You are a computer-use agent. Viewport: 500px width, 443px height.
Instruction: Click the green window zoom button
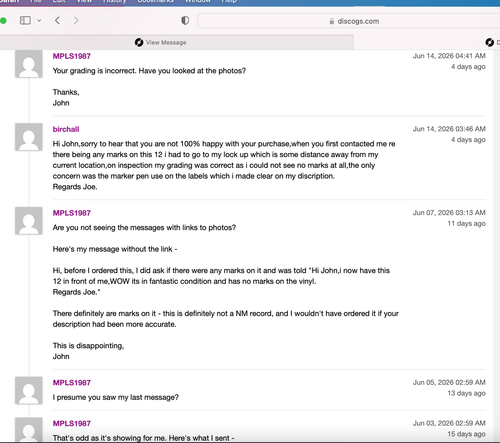click(x=3, y=21)
